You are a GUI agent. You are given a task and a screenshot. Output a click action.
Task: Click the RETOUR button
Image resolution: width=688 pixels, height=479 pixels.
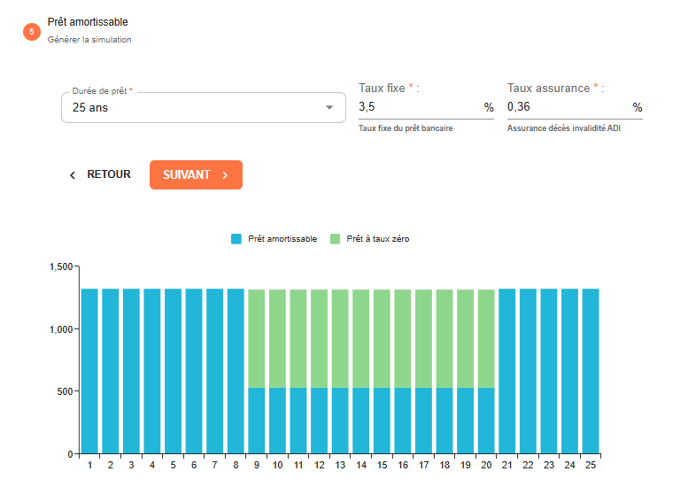(100, 175)
